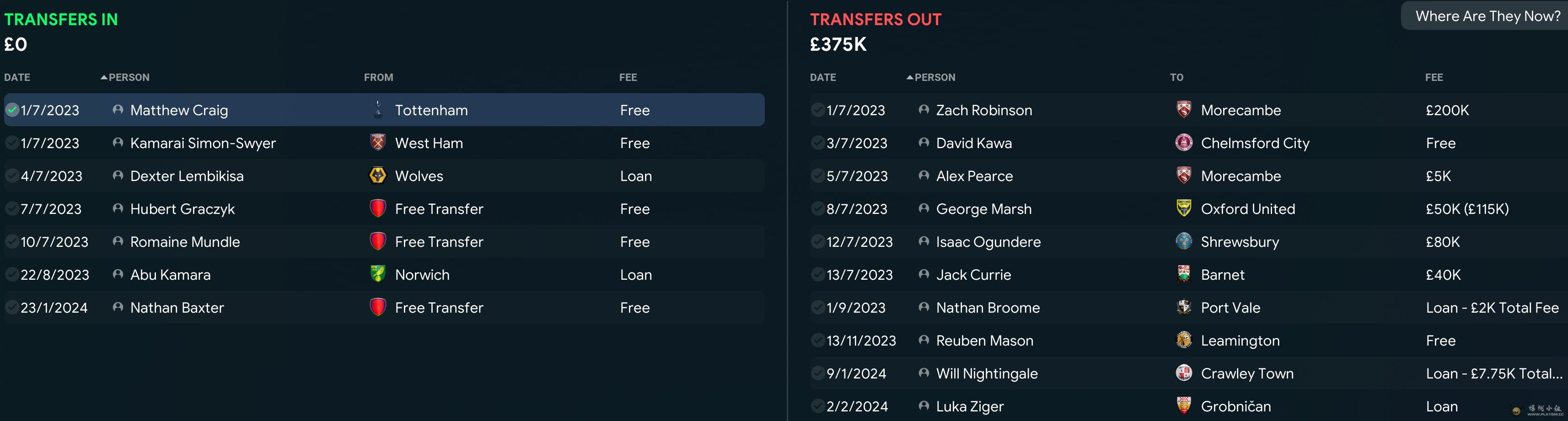Sort Transfers In by the Person column arrow
This screenshot has height=421, width=1568.
tap(104, 77)
